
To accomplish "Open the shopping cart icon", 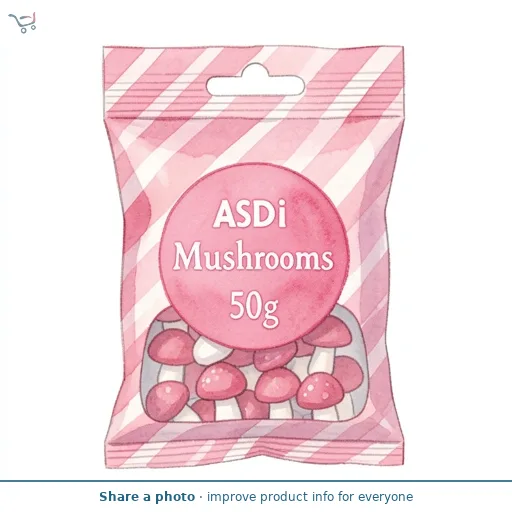I will point(22,22).
